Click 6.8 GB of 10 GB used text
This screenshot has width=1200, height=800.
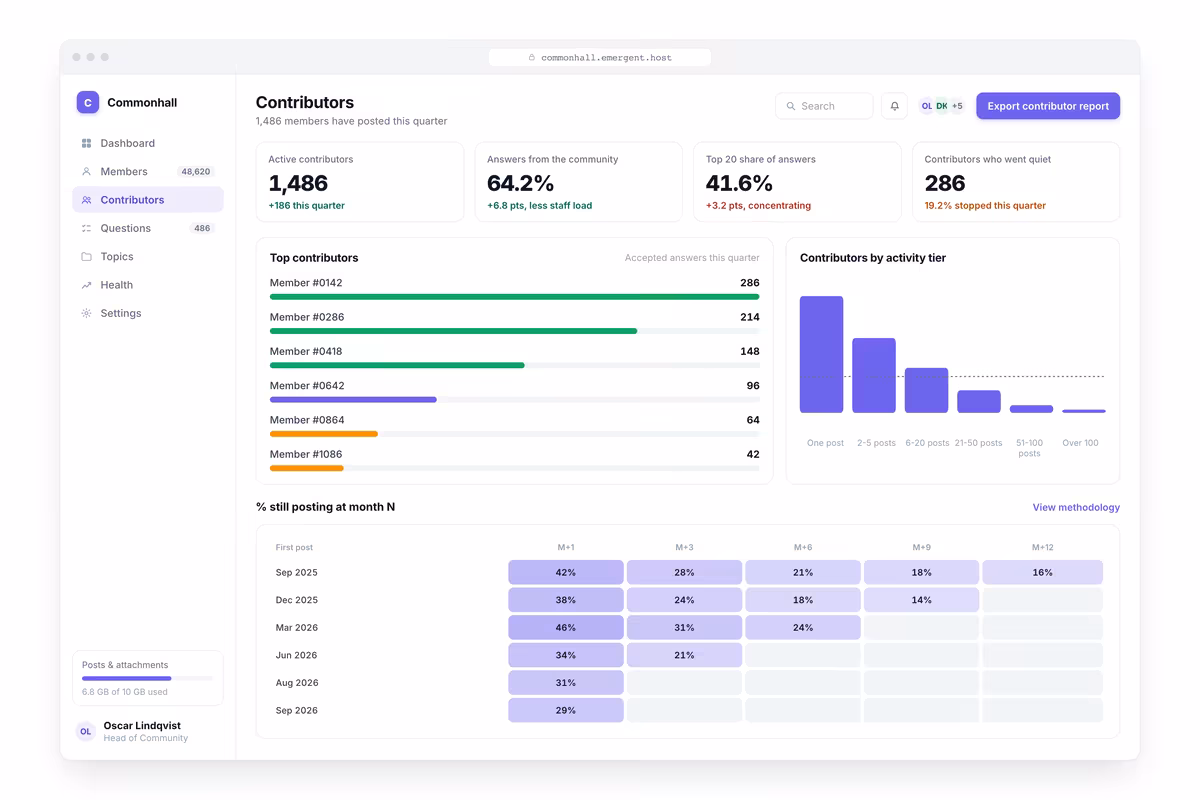pos(125,692)
